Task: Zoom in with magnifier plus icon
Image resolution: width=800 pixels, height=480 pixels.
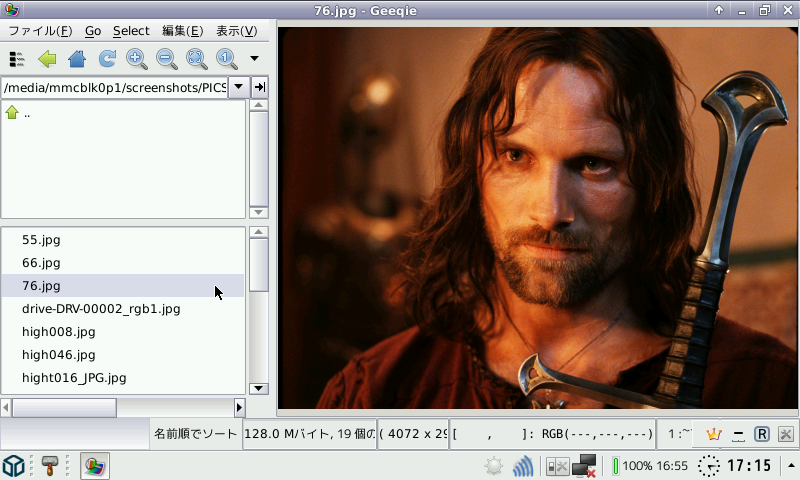Action: pyautogui.click(x=137, y=59)
